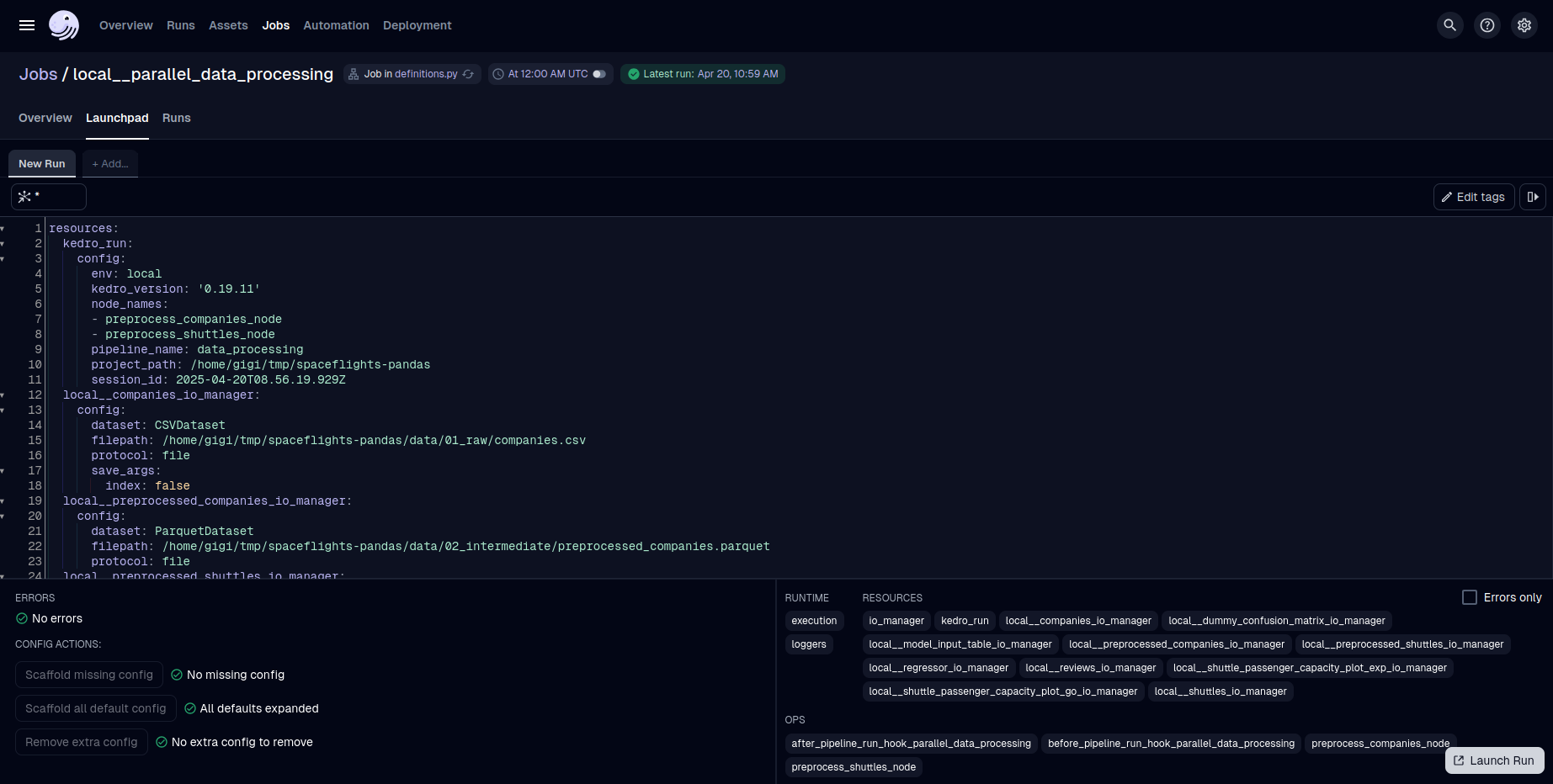Open the settings gear icon
Viewport: 1553px width, 784px height.
pos(1524,25)
